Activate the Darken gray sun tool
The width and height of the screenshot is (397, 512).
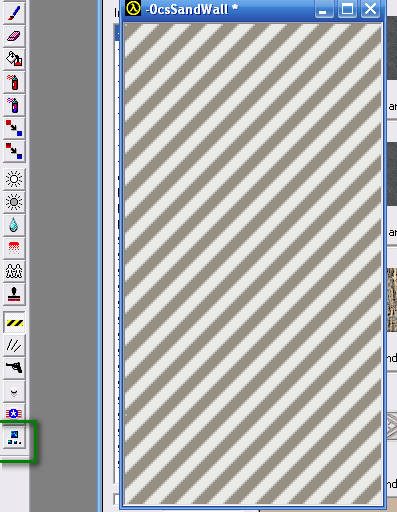14,202
